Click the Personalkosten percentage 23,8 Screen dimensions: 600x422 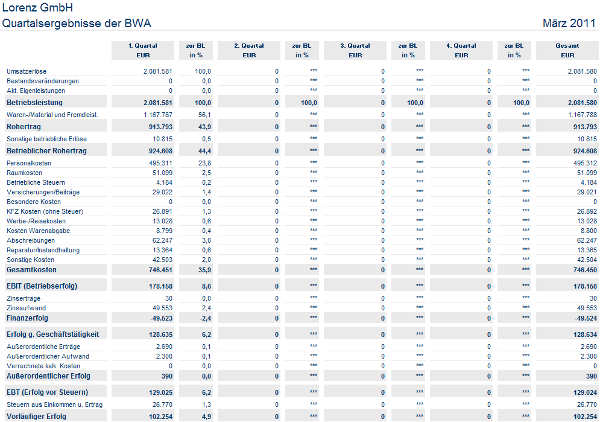(205, 163)
